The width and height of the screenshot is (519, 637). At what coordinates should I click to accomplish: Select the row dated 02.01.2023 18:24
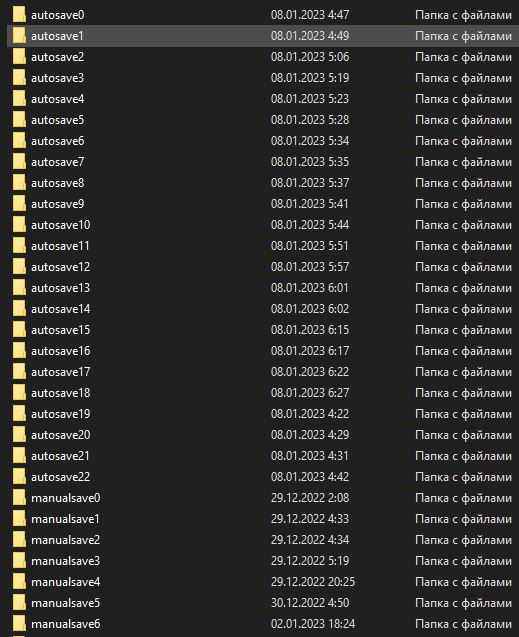[263, 624]
